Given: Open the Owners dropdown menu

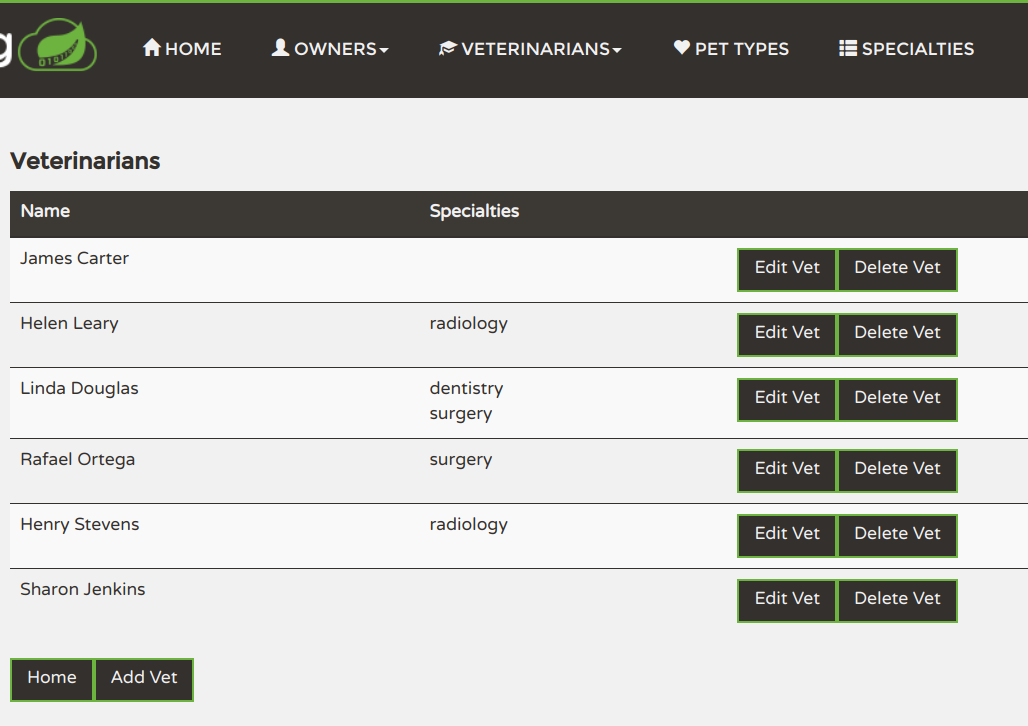Looking at the screenshot, I should tap(330, 48).
